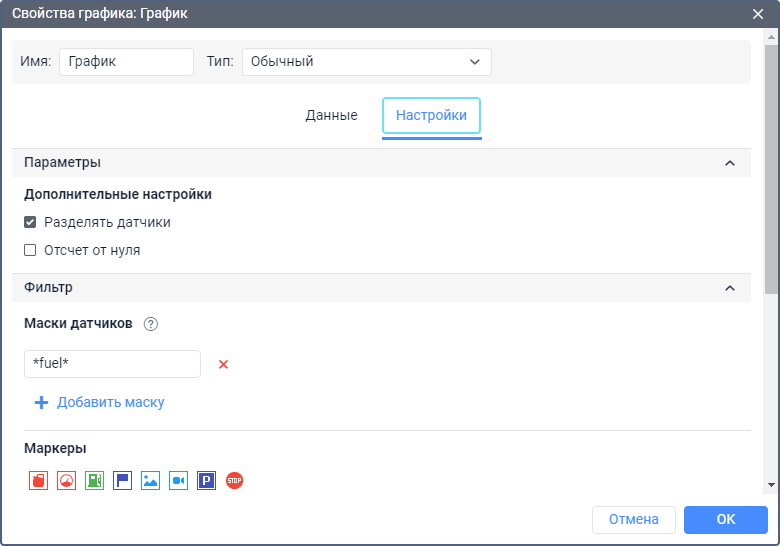The height and width of the screenshot is (546, 780).
Task: Select the image picture marker
Action: pyautogui.click(x=150, y=481)
